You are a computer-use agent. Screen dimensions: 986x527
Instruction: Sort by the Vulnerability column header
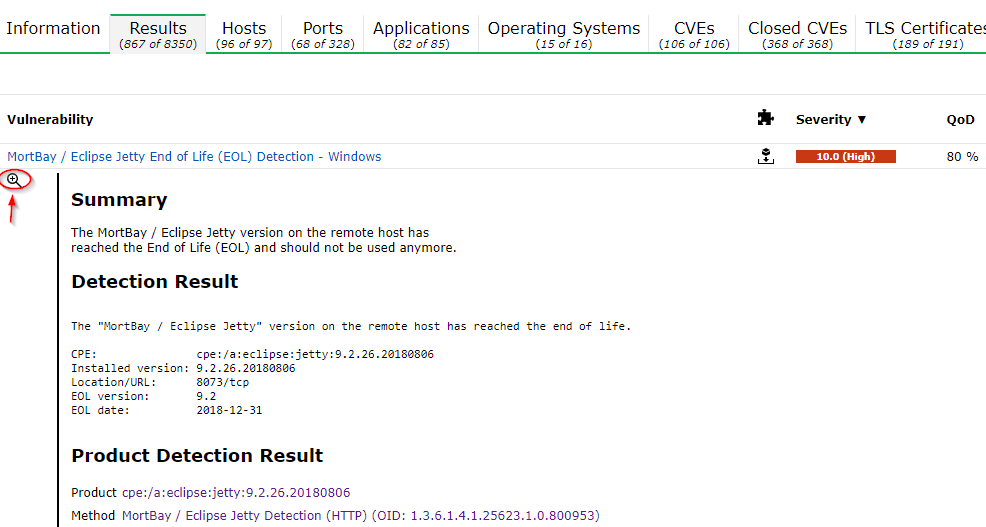50,119
